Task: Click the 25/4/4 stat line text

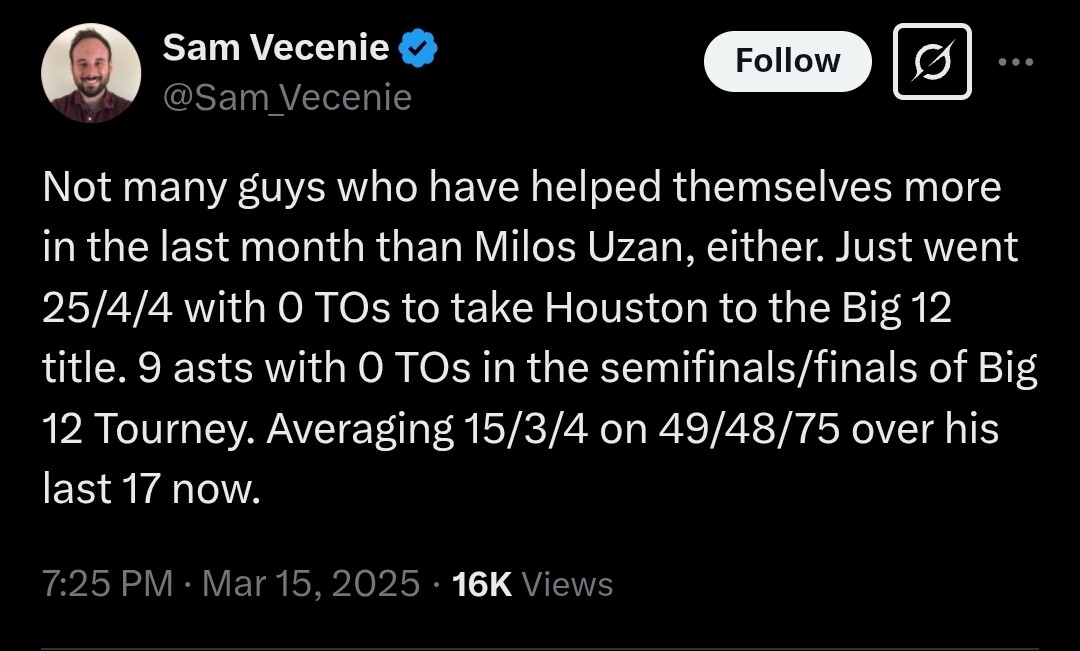Action: click(107, 307)
